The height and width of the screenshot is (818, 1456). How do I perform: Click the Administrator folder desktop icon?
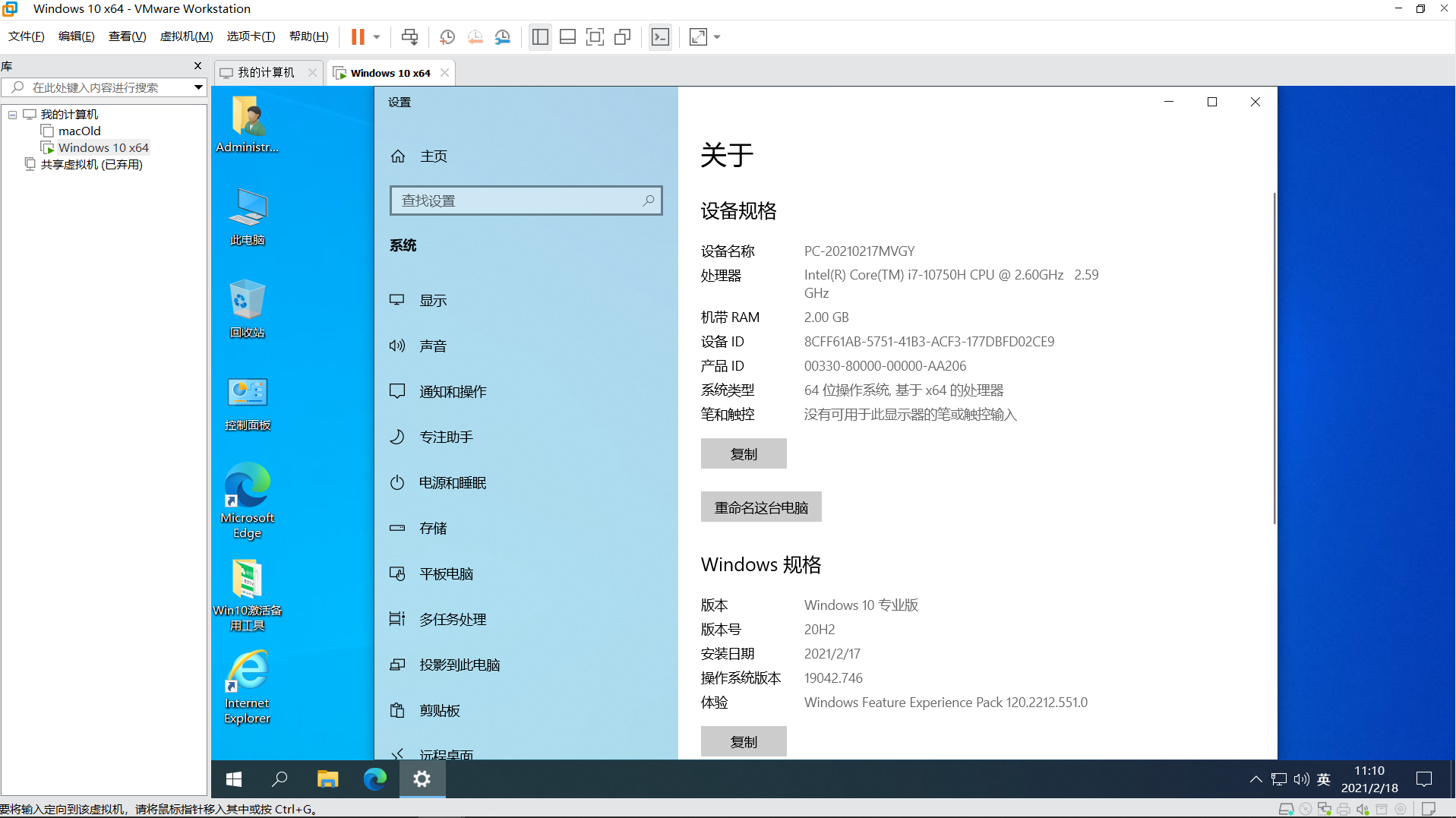[248, 124]
